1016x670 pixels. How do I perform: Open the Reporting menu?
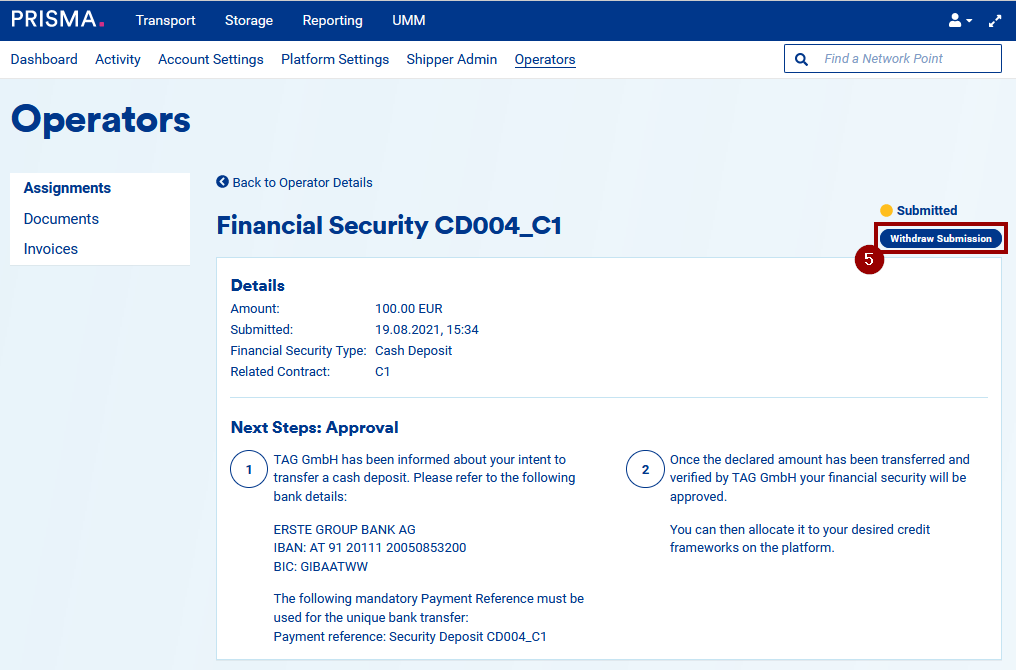[332, 20]
